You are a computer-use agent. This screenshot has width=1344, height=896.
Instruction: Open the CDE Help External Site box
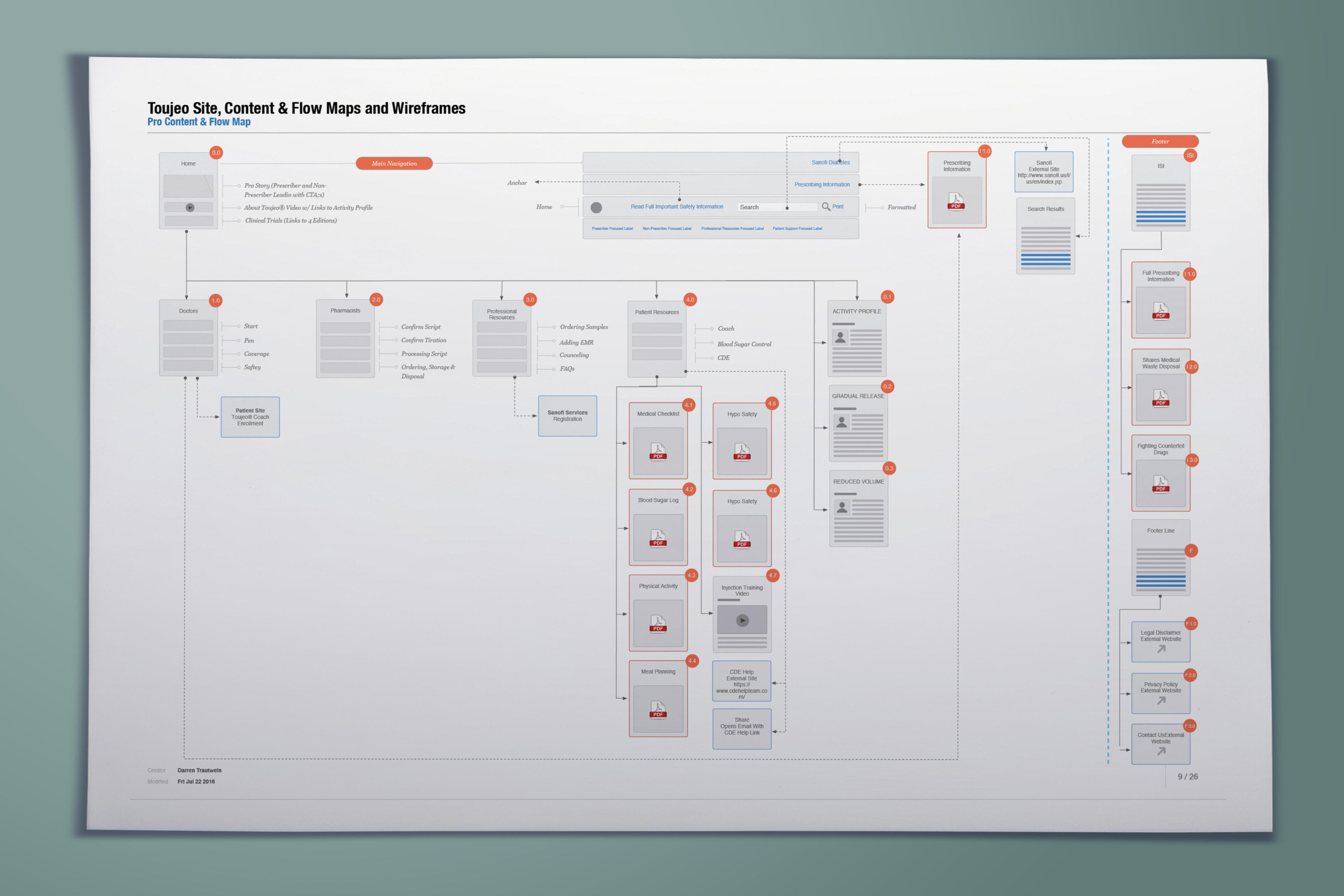[742, 681]
